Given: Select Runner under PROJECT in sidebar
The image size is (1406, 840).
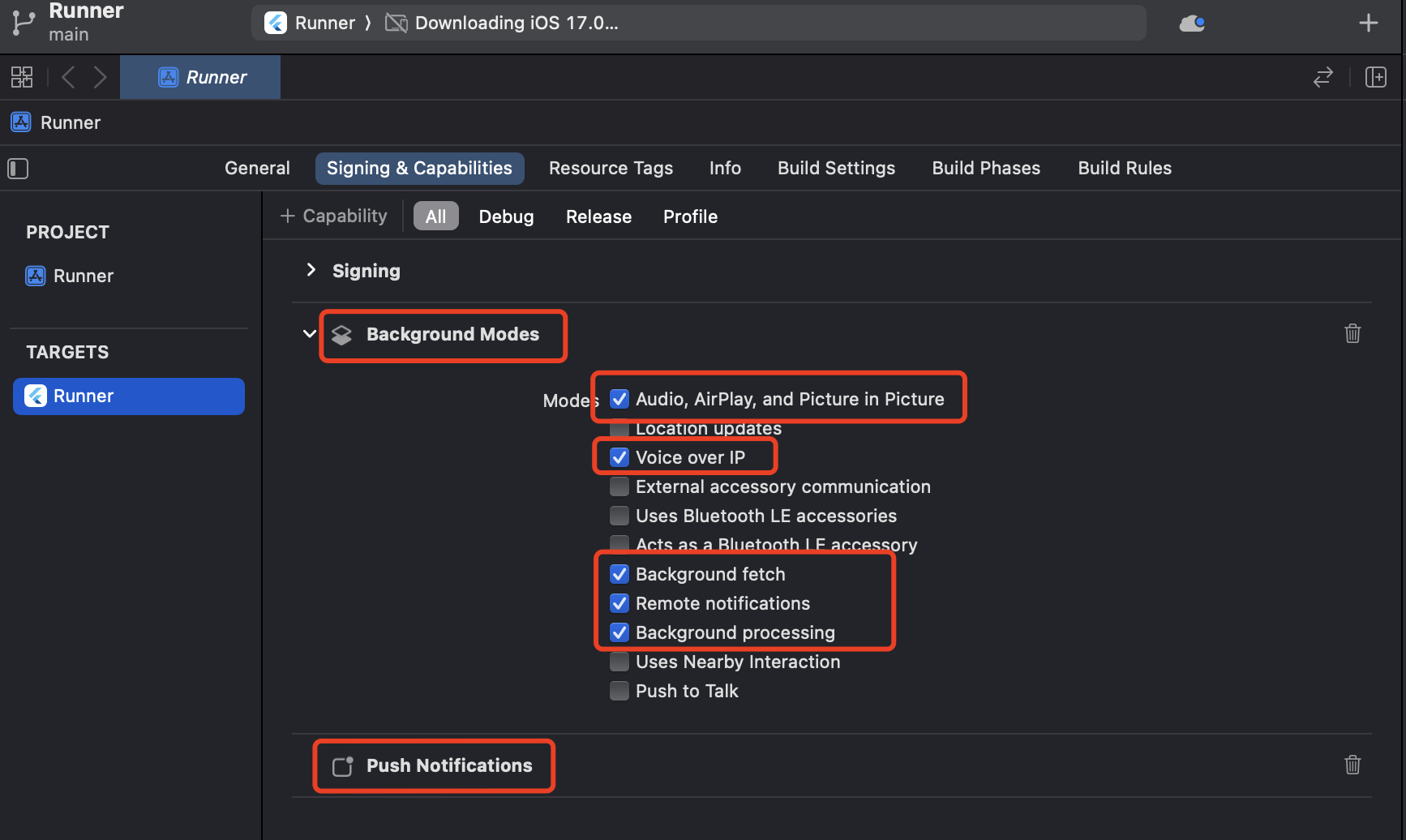Looking at the screenshot, I should point(83,276).
